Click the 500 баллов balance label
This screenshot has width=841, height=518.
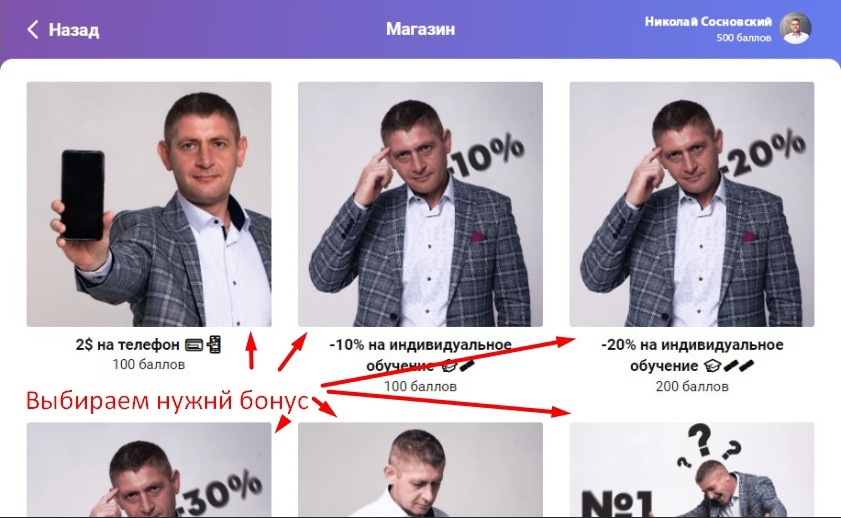pyautogui.click(x=744, y=38)
